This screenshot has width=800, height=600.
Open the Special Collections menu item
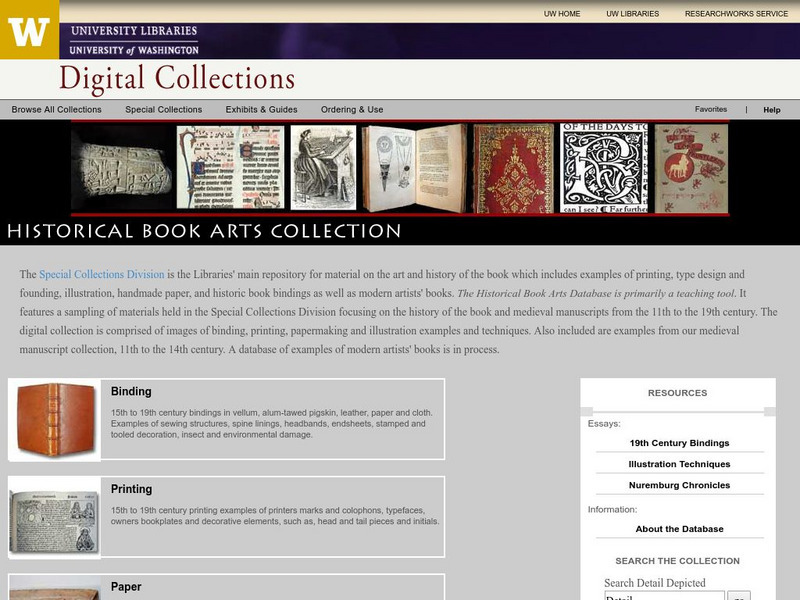pyautogui.click(x=164, y=110)
